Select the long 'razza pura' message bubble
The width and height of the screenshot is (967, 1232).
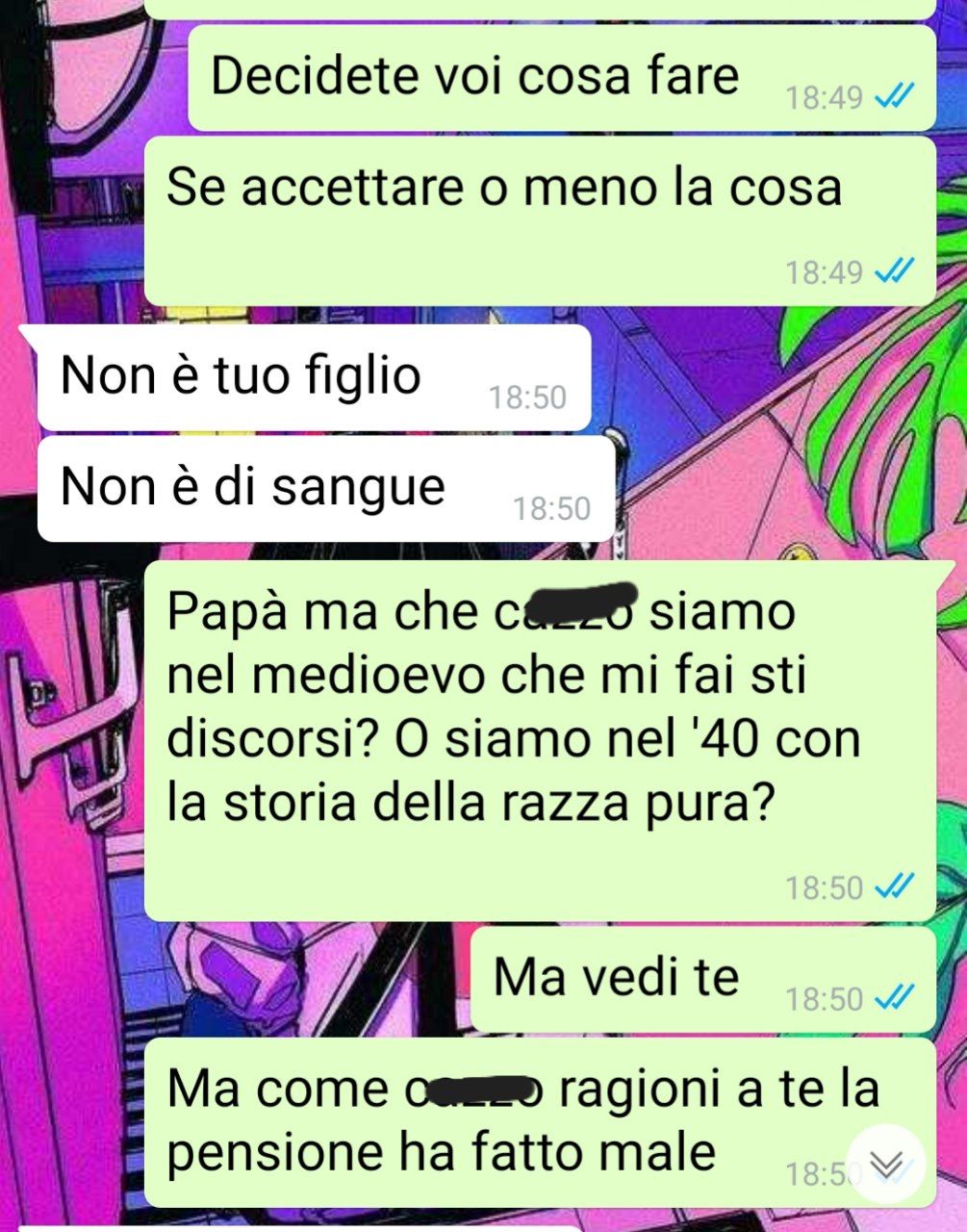click(540, 741)
